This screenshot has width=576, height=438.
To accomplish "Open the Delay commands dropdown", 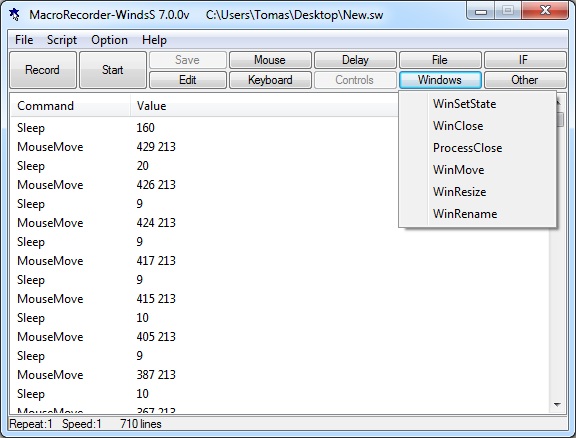I will pos(355,60).
